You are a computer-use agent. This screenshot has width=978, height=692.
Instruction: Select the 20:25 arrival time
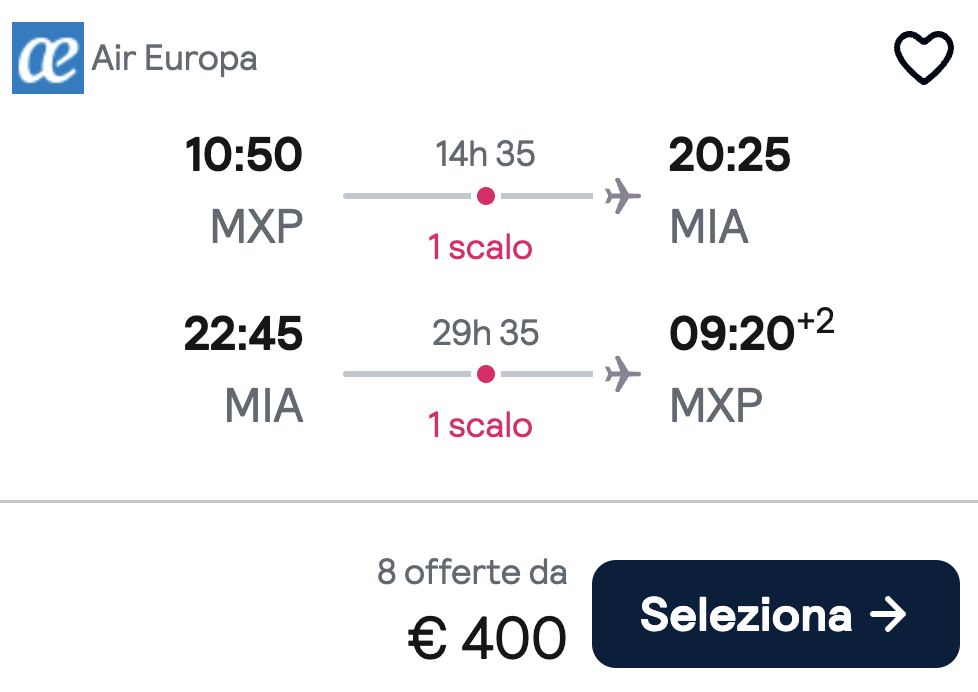729,154
